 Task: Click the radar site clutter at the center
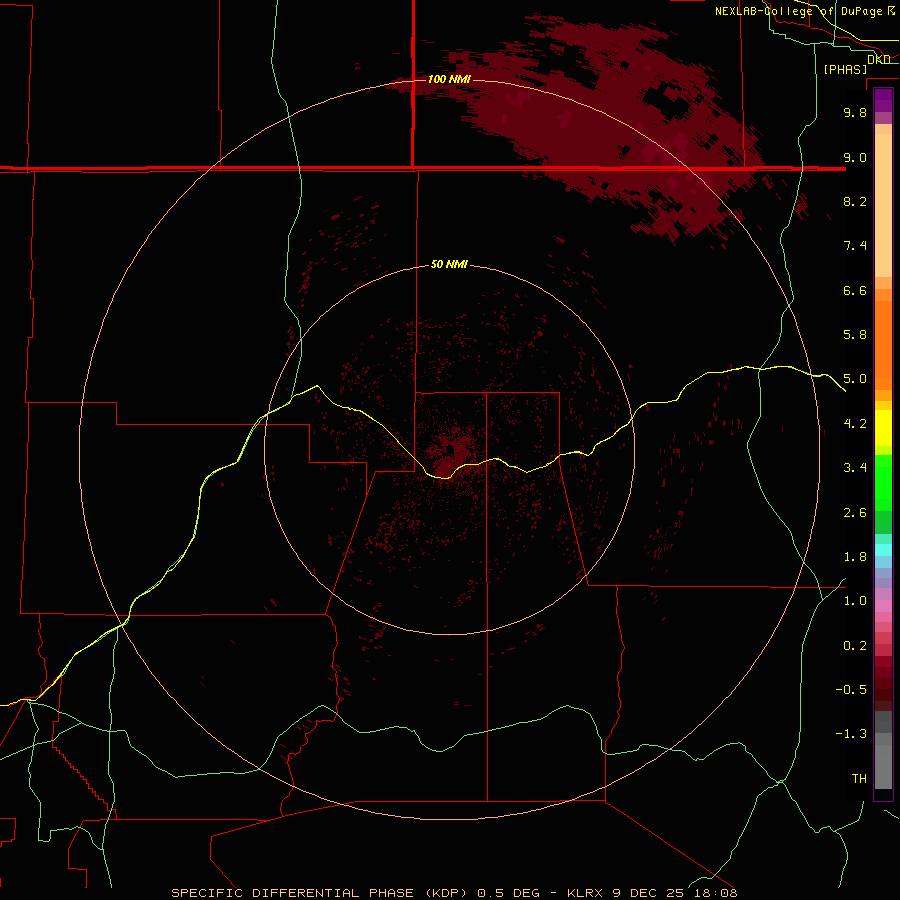[x=450, y=452]
